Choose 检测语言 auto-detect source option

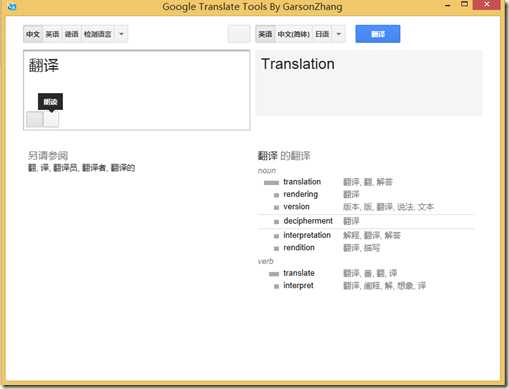pyautogui.click(x=98, y=34)
